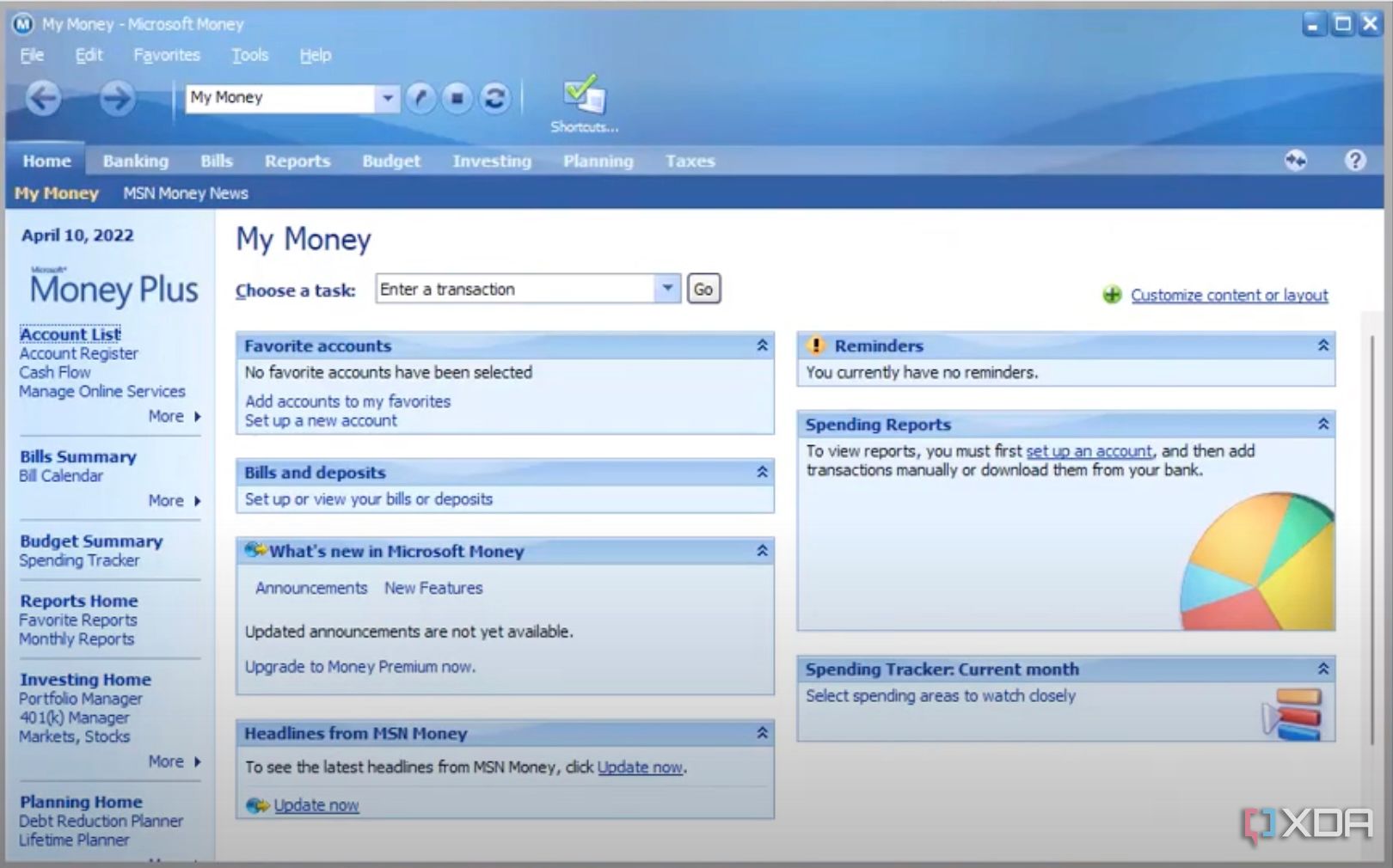
Task: Switch to the Banking tab
Action: [x=136, y=161]
